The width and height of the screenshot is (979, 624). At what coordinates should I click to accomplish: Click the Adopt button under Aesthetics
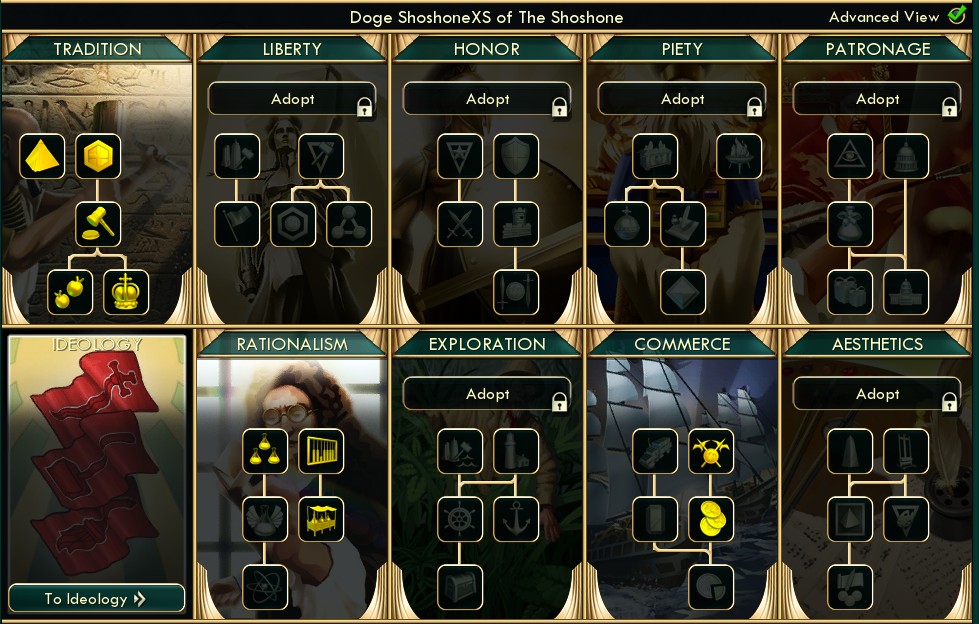877,394
